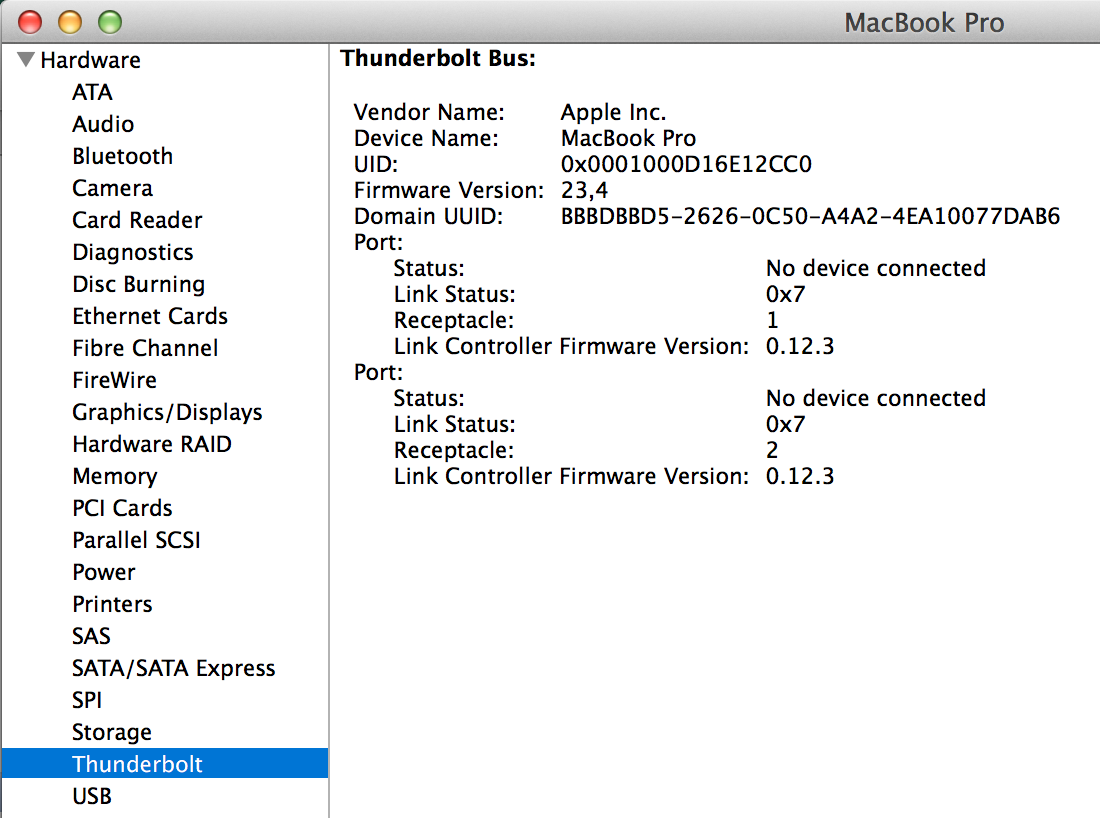Click the Domain UUID value
1100x818 pixels.
click(810, 216)
